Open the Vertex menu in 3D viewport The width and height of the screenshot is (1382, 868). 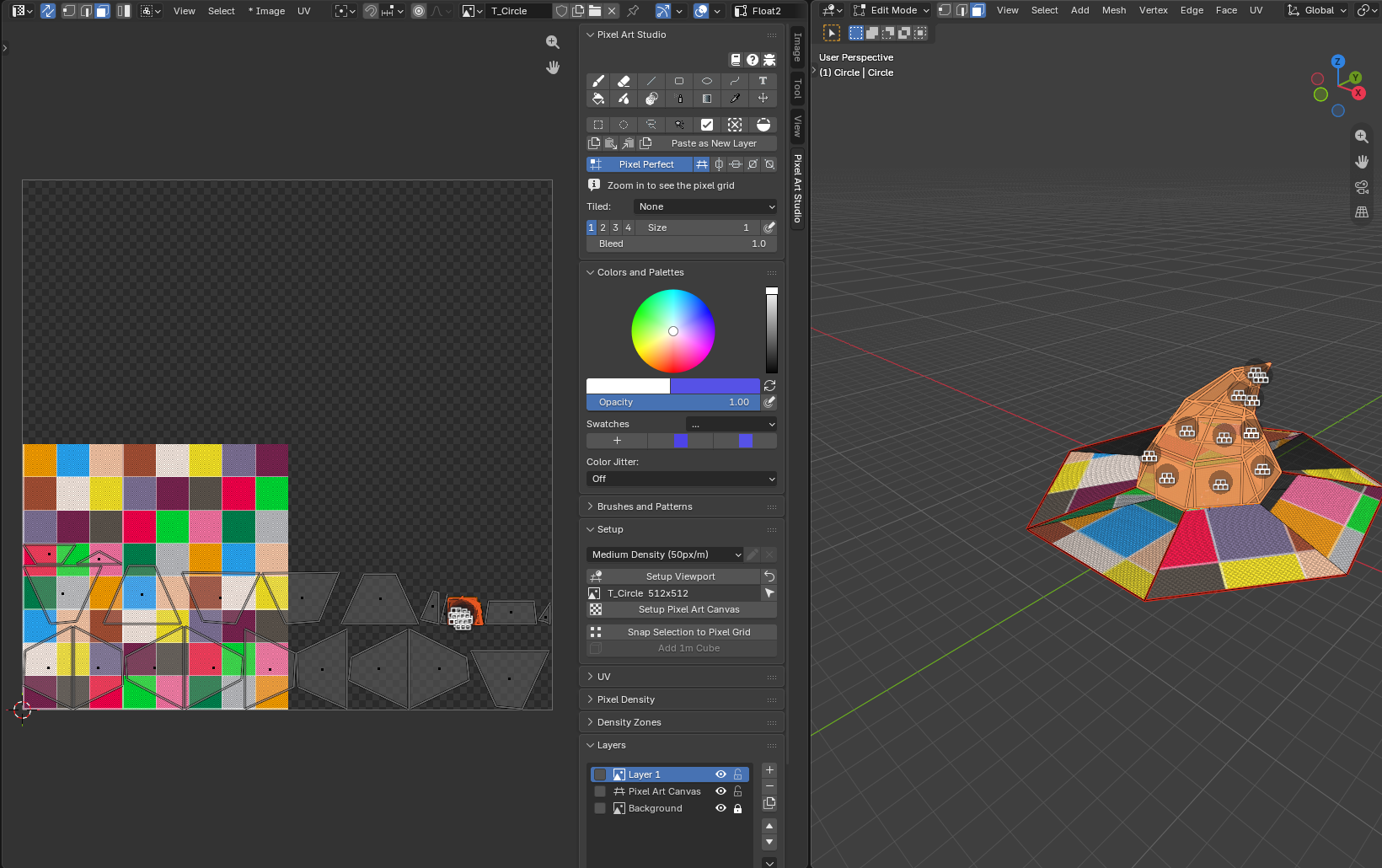click(x=1153, y=10)
